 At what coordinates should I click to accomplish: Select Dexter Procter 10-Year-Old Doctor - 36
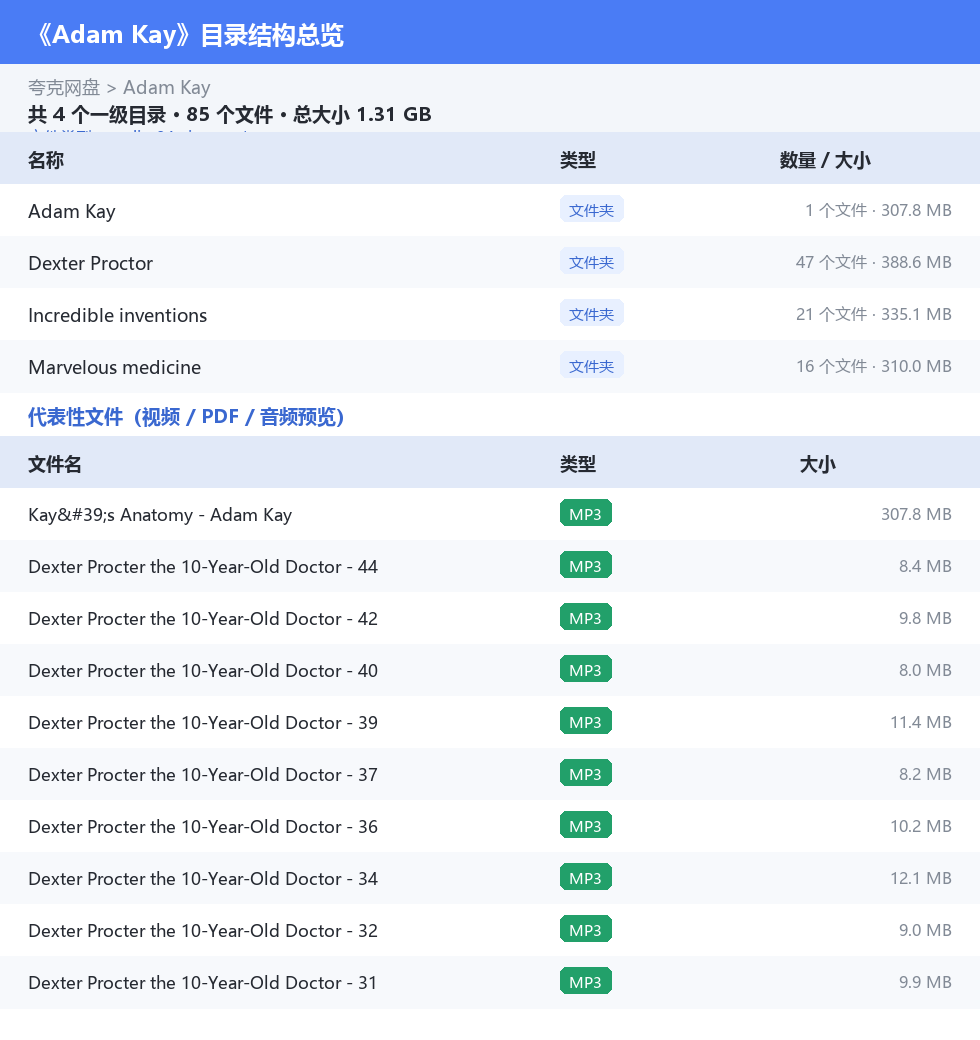tap(490, 826)
